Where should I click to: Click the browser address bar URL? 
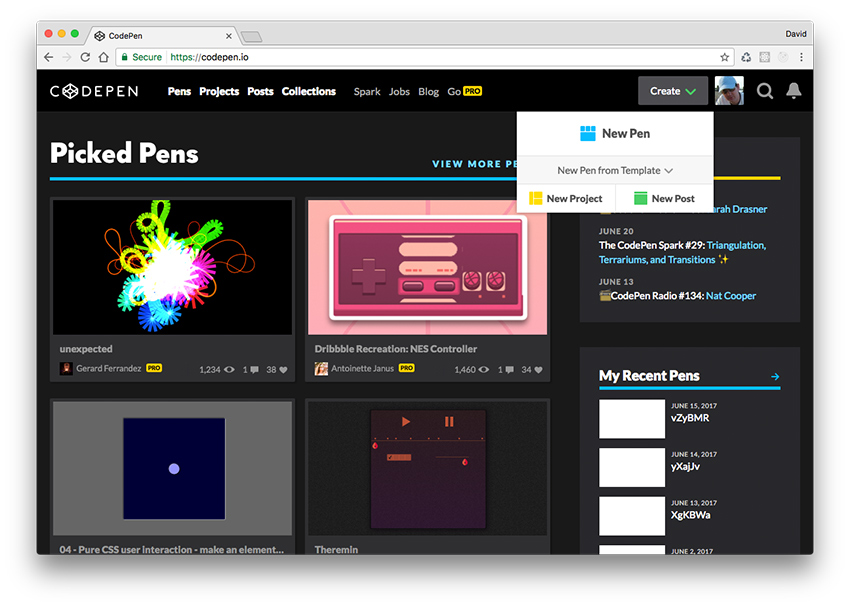tap(209, 57)
